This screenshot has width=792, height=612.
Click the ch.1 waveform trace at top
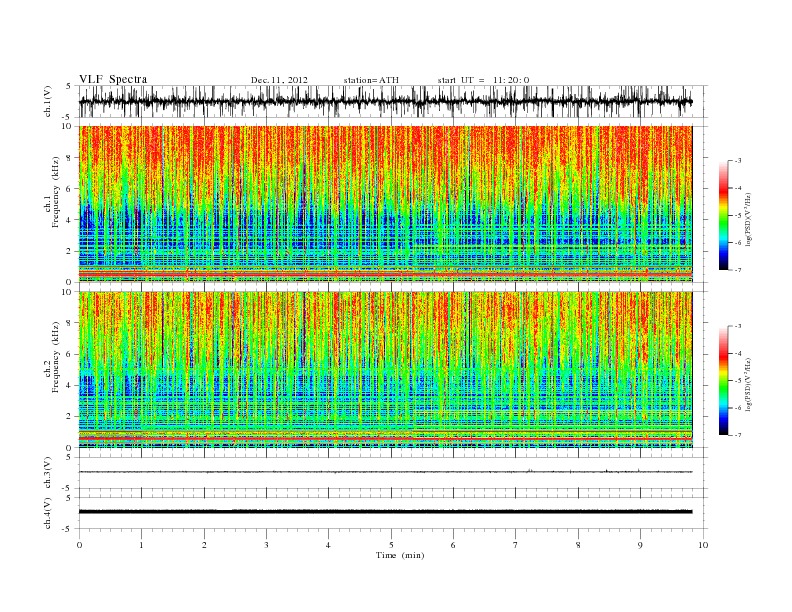pyautogui.click(x=385, y=101)
